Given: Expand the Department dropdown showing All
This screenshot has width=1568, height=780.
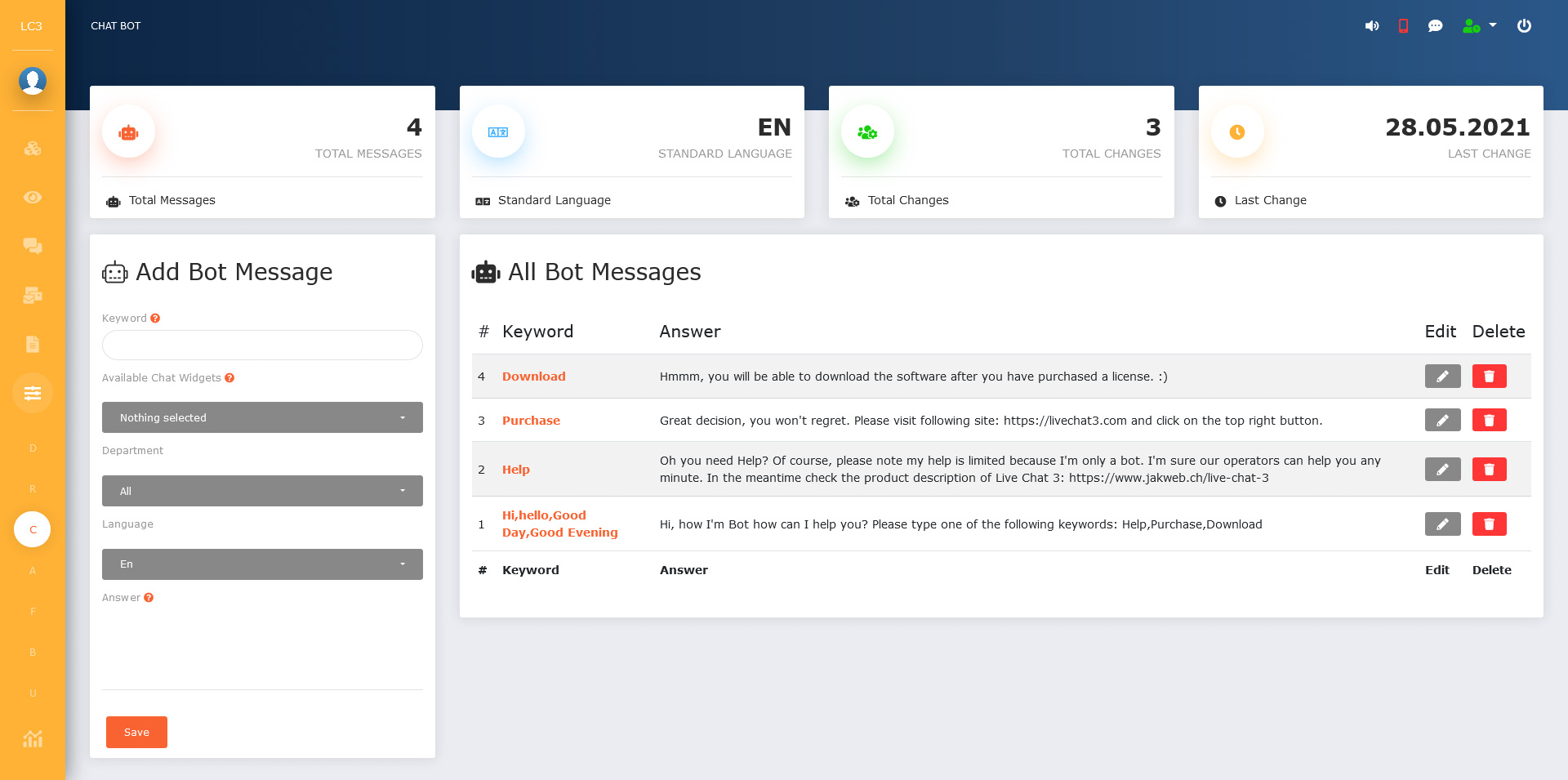Looking at the screenshot, I should pos(262,491).
